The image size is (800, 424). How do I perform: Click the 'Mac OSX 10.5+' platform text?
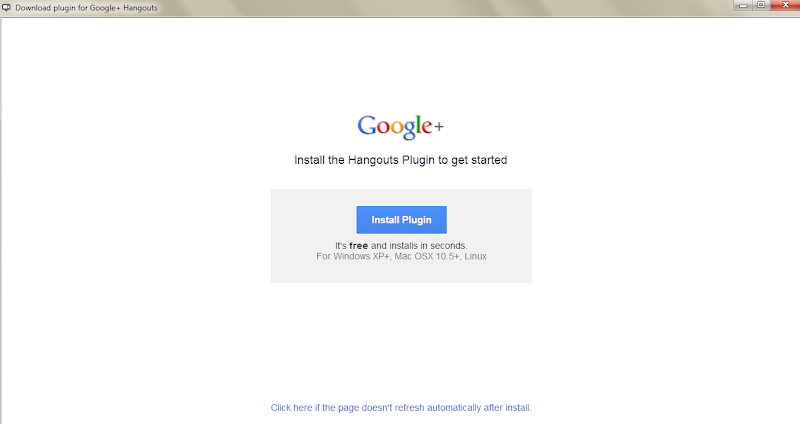click(427, 256)
